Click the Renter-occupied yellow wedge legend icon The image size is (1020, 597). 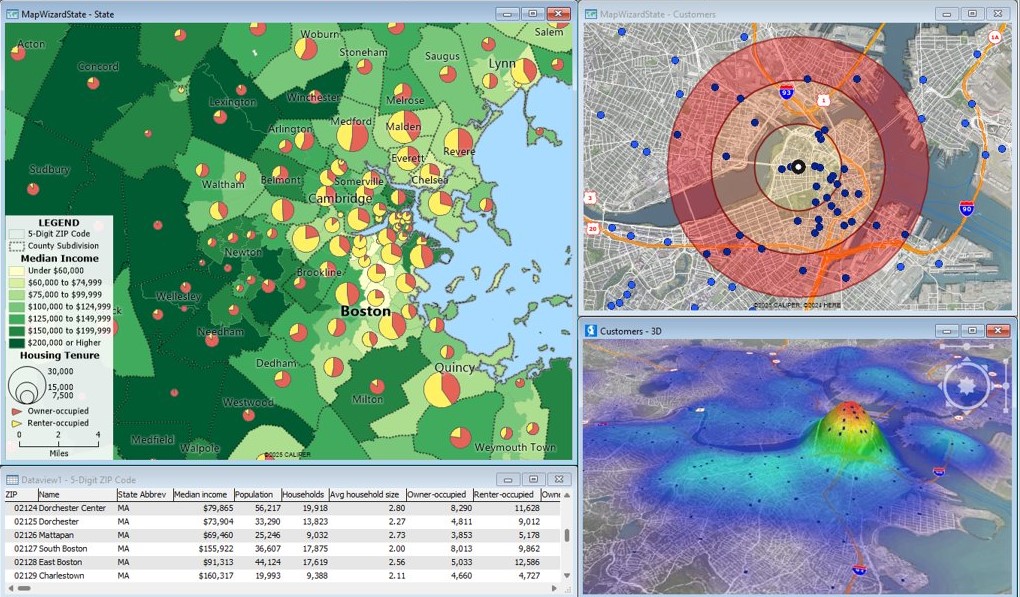click(17, 423)
